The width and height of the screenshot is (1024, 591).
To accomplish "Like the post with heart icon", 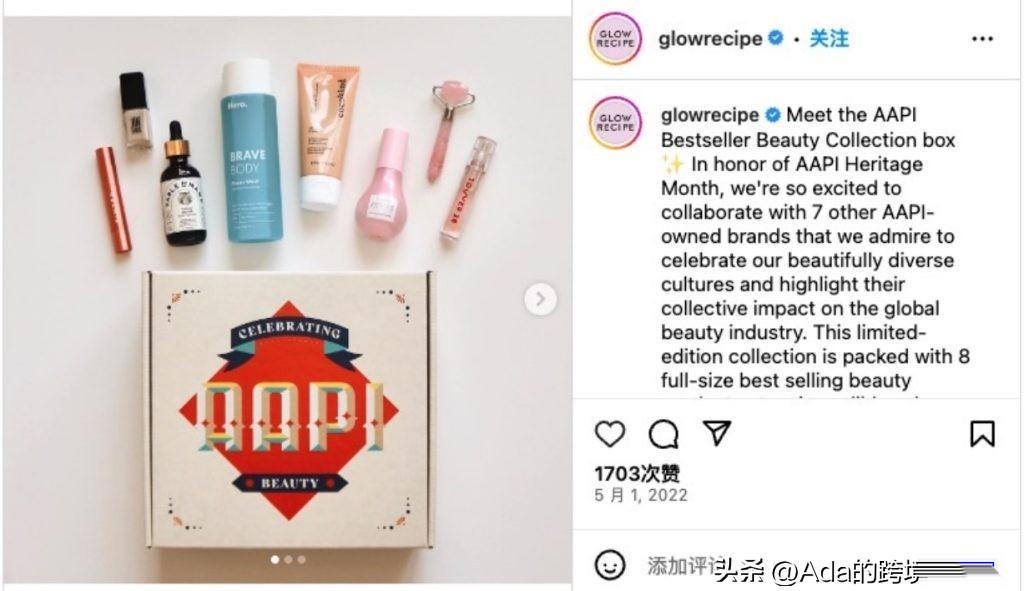I will coord(610,434).
